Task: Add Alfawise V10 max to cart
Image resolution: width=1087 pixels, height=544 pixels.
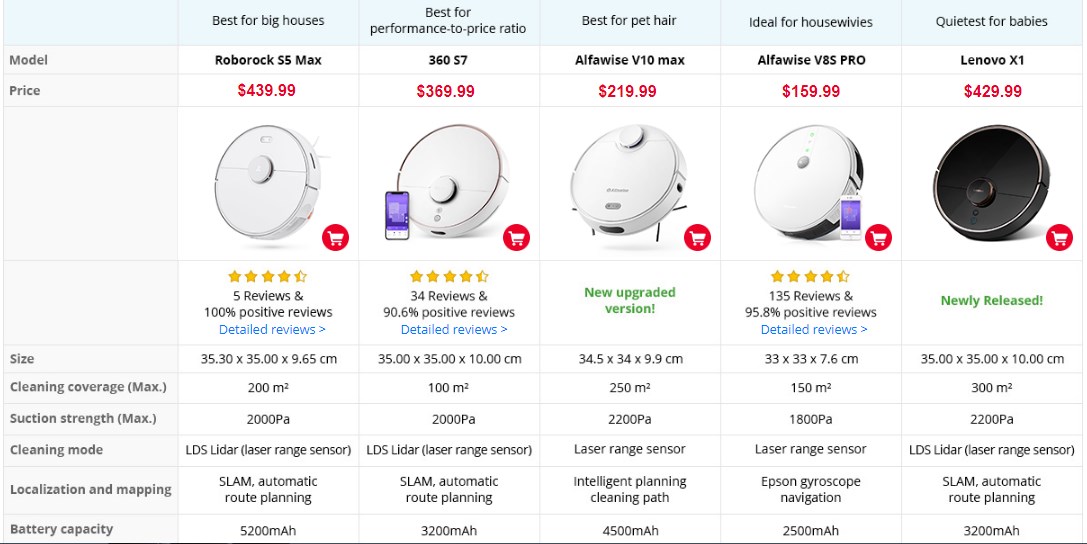Action: pyautogui.click(x=697, y=238)
